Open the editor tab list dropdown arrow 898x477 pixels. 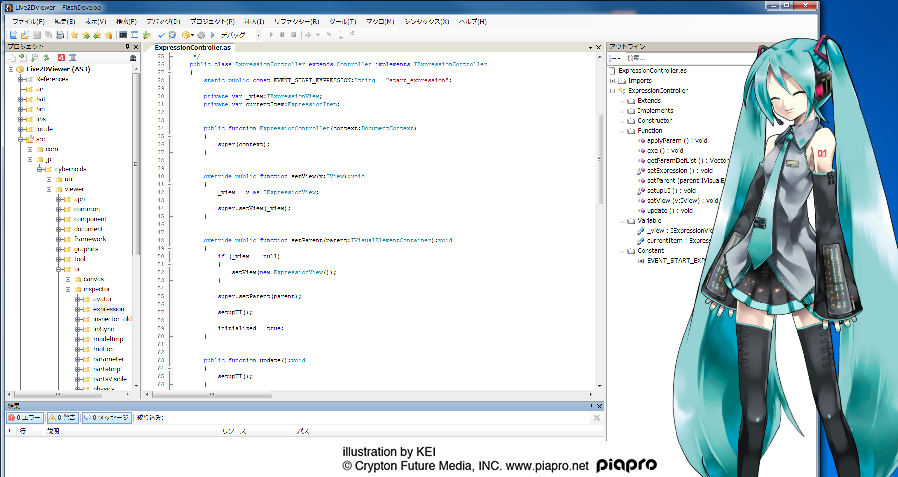coord(590,47)
